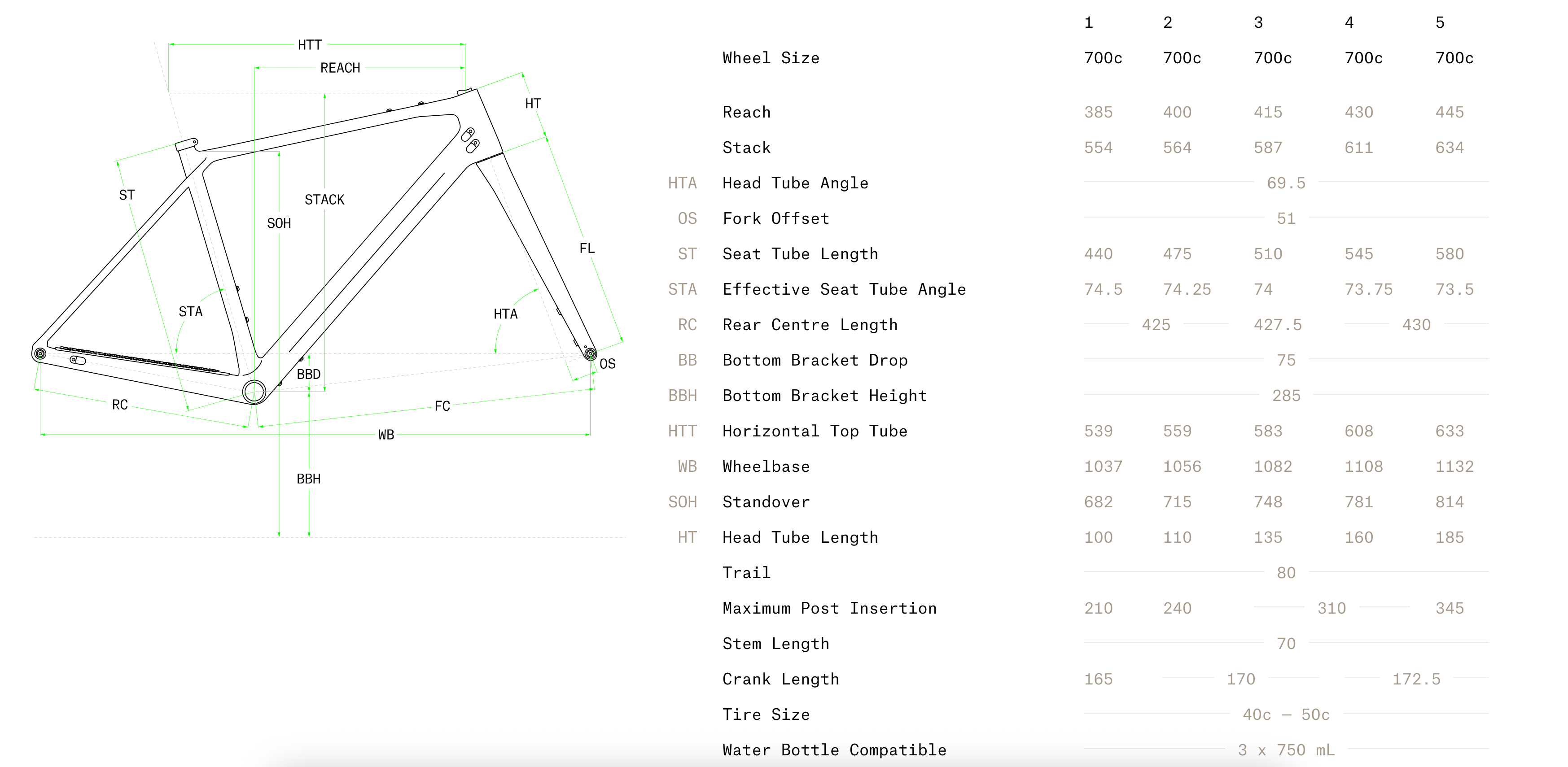The width and height of the screenshot is (1568, 767).
Task: Click the Water Bottle Compatible row label
Action: pyautogui.click(x=834, y=750)
